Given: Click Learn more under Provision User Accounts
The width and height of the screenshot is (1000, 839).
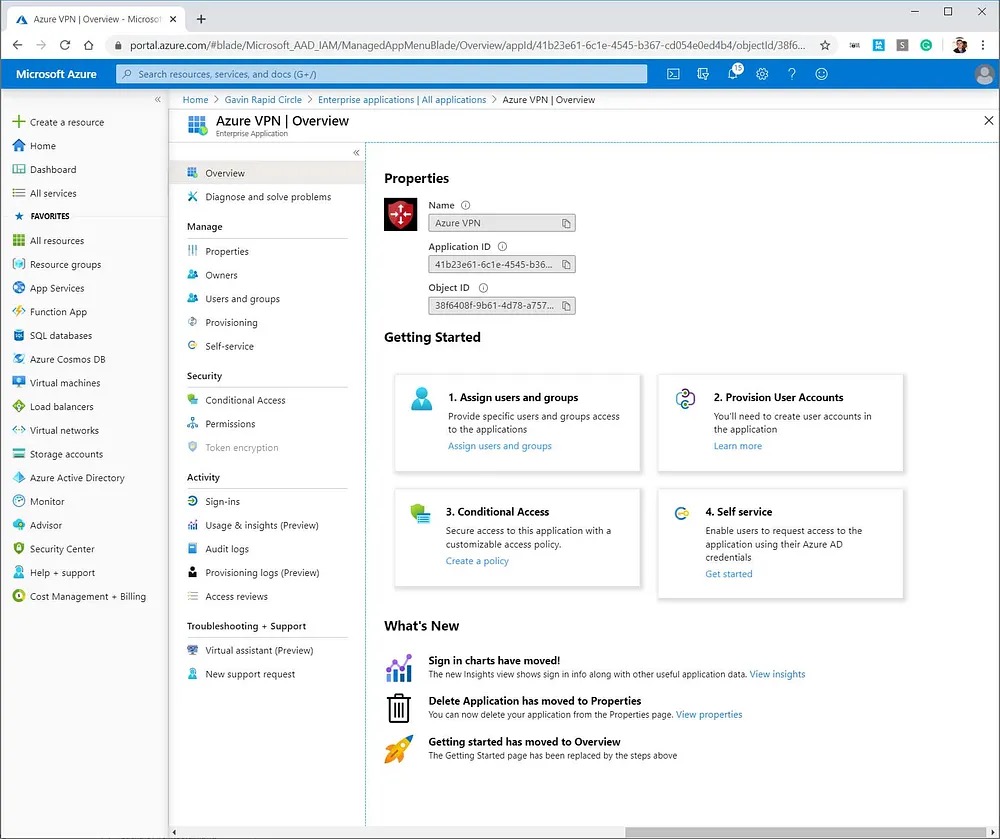Looking at the screenshot, I should [x=737, y=446].
